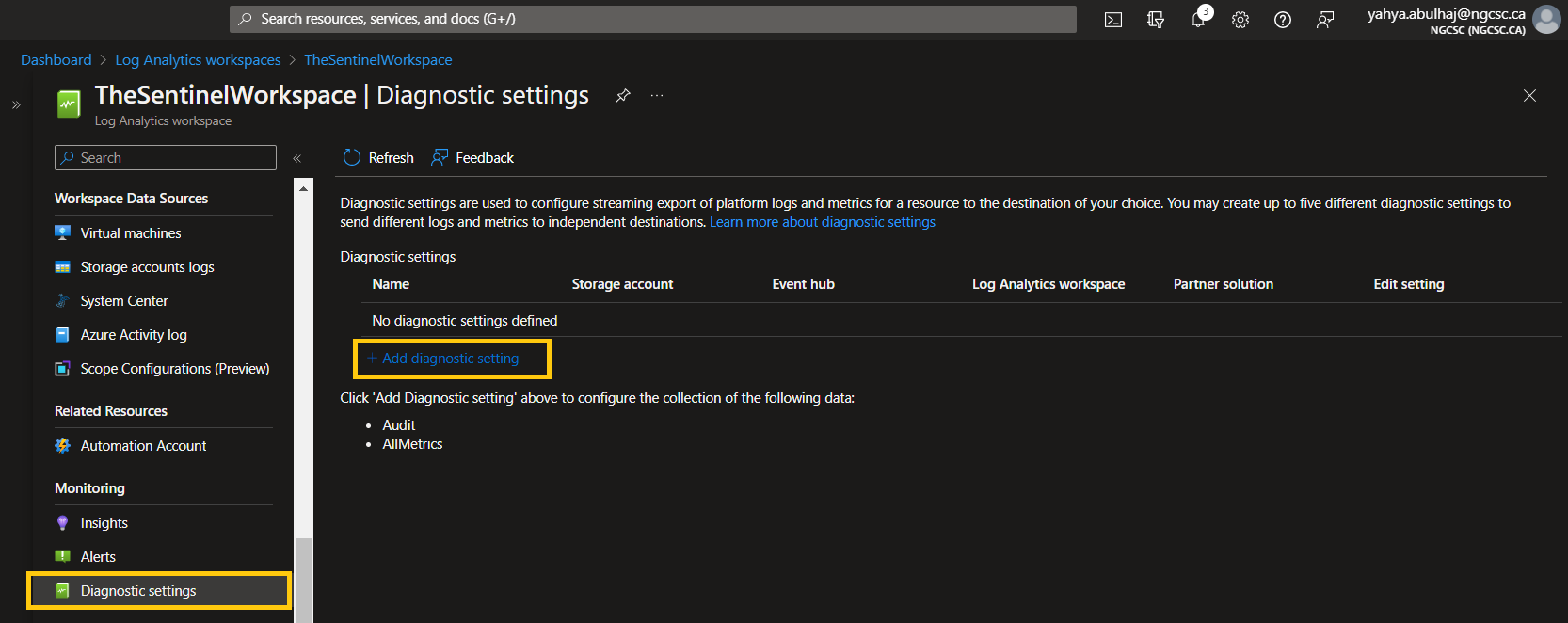The image size is (1568, 623).
Task: Click the Azure Activity log icon
Action: (63, 335)
